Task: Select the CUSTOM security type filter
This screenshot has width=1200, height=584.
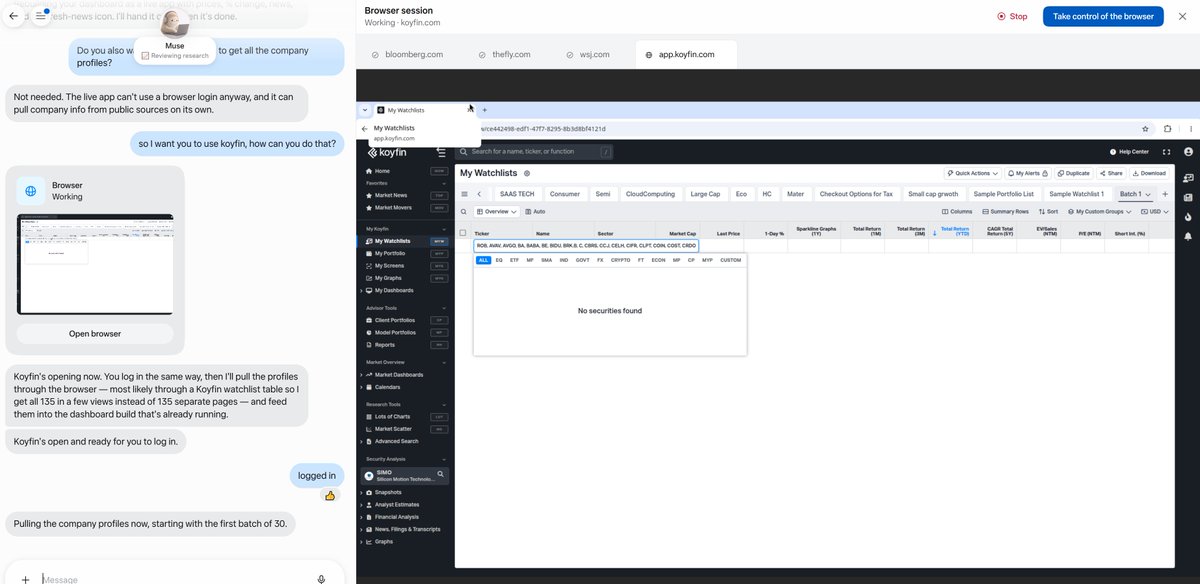Action: pyautogui.click(x=731, y=260)
